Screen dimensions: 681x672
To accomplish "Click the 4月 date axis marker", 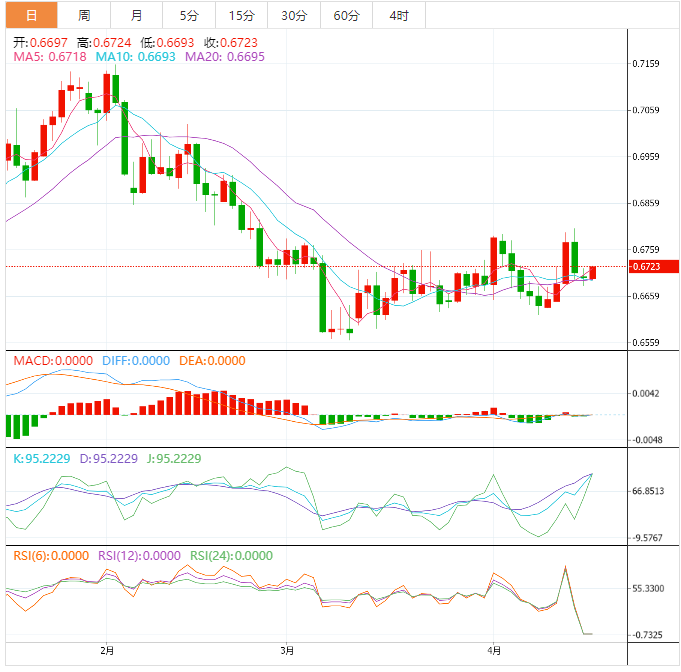I will 494,651.
